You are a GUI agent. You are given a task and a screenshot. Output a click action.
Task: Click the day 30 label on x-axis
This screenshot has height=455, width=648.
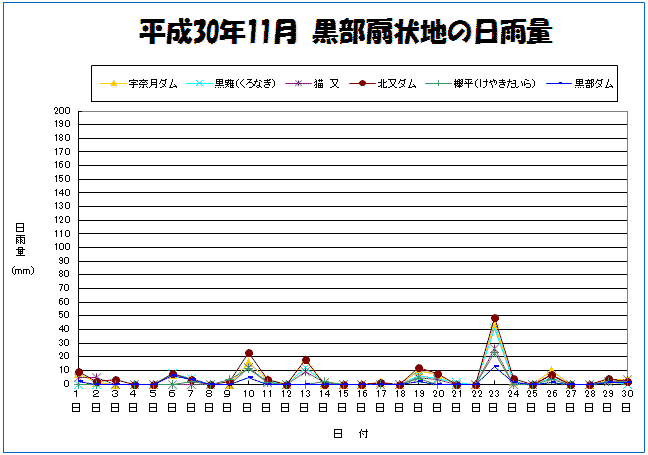[x=626, y=395]
